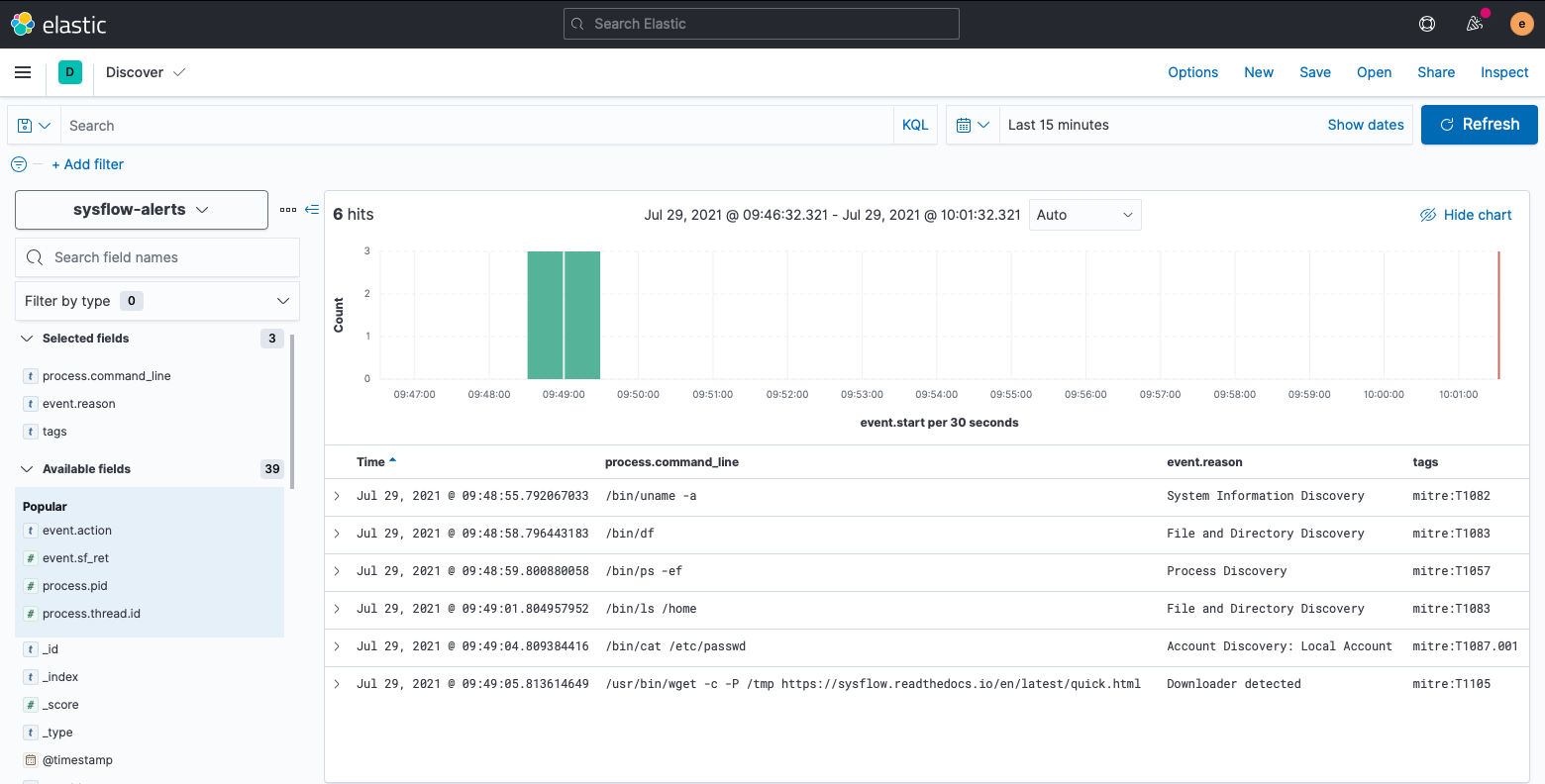
Task: Hide the histogram chart
Action: (x=1466, y=215)
